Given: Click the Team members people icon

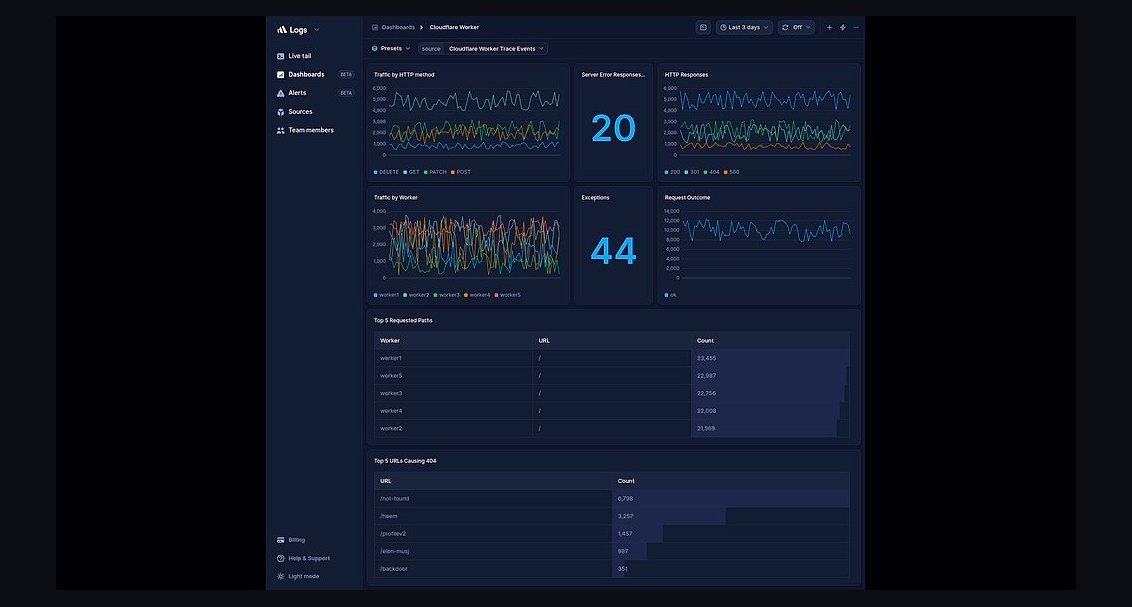Looking at the screenshot, I should [x=281, y=131].
